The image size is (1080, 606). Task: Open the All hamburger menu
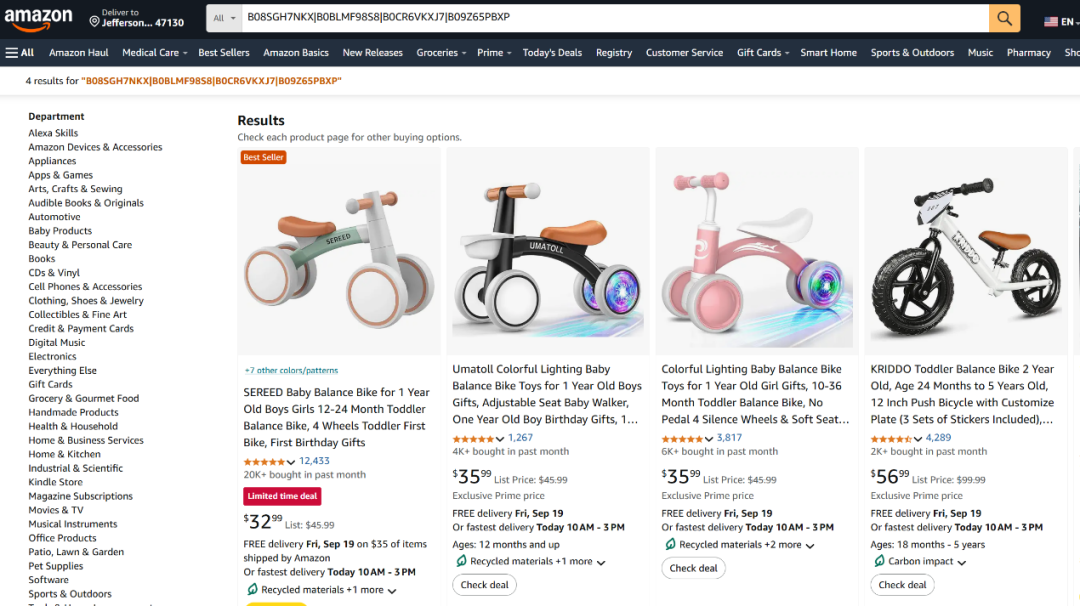click(20, 52)
